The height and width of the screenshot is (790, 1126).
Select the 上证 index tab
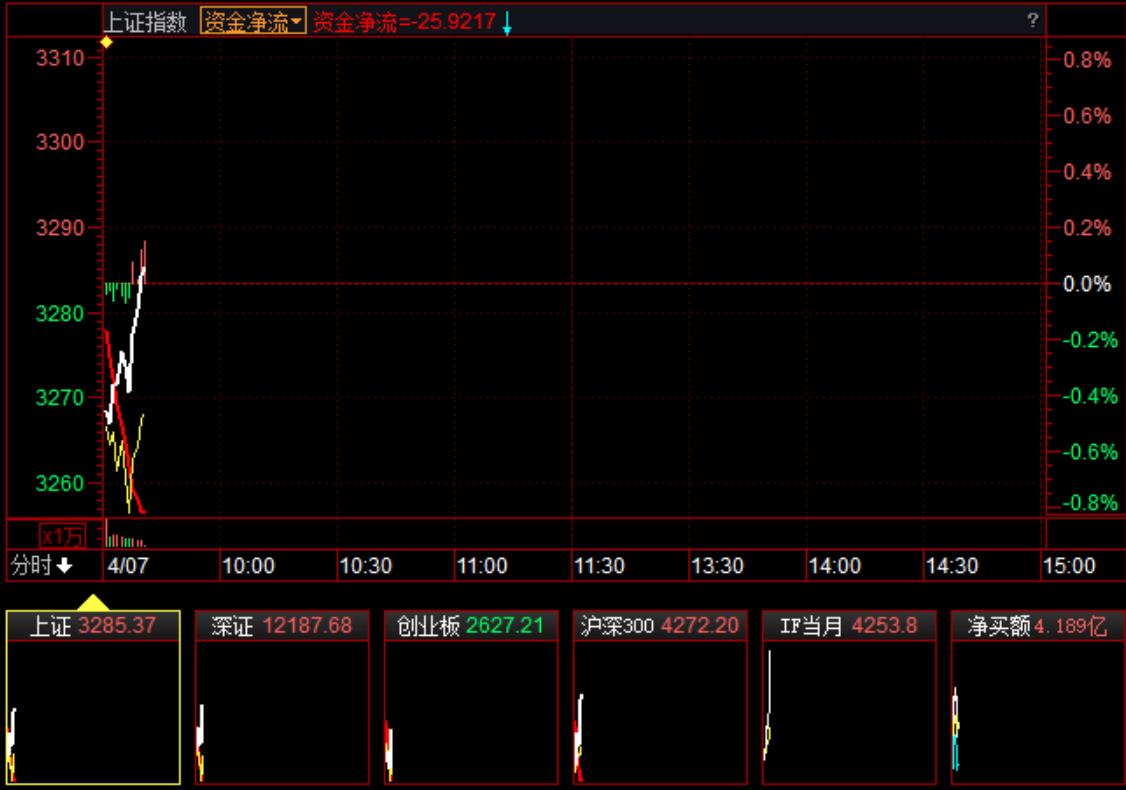(x=93, y=626)
